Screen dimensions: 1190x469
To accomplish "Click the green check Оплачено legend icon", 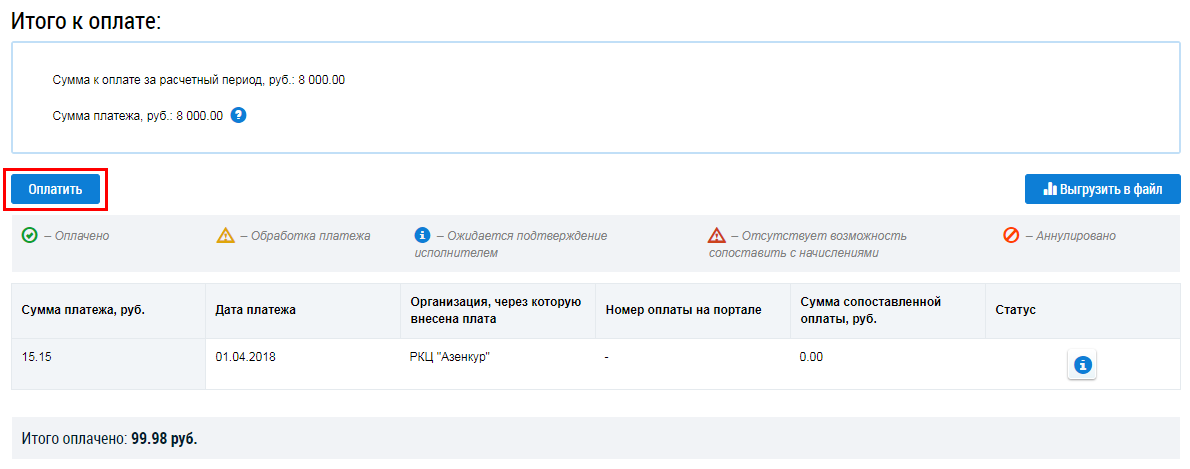I will (30, 236).
